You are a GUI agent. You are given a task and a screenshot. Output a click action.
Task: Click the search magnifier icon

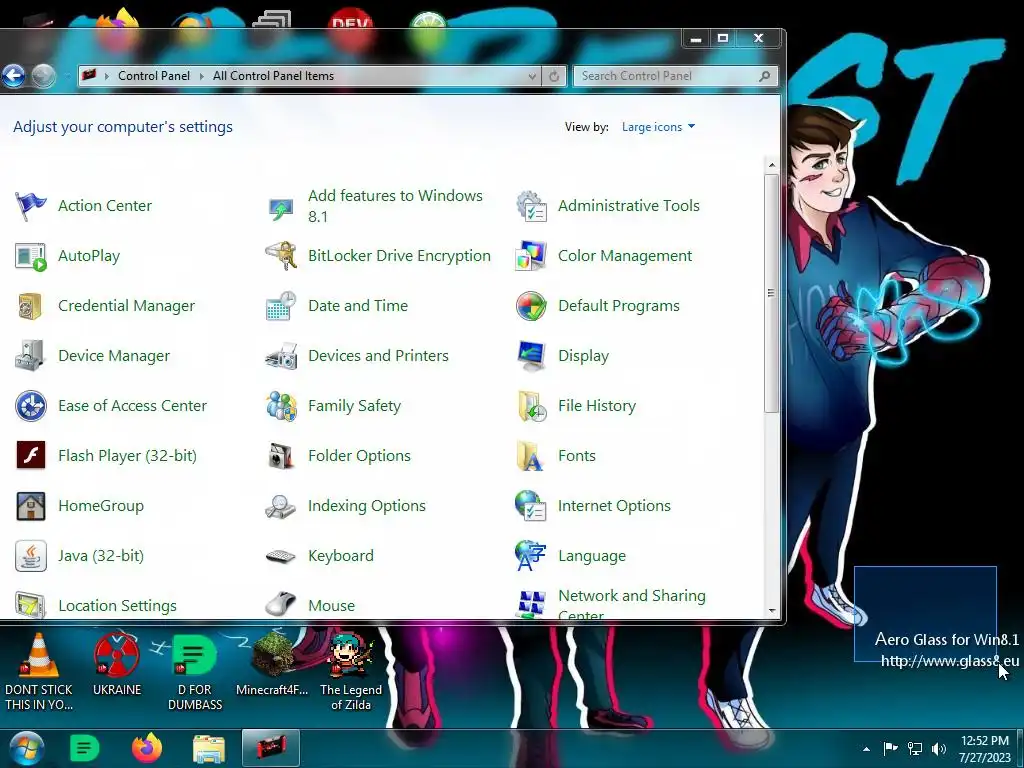[765, 76]
